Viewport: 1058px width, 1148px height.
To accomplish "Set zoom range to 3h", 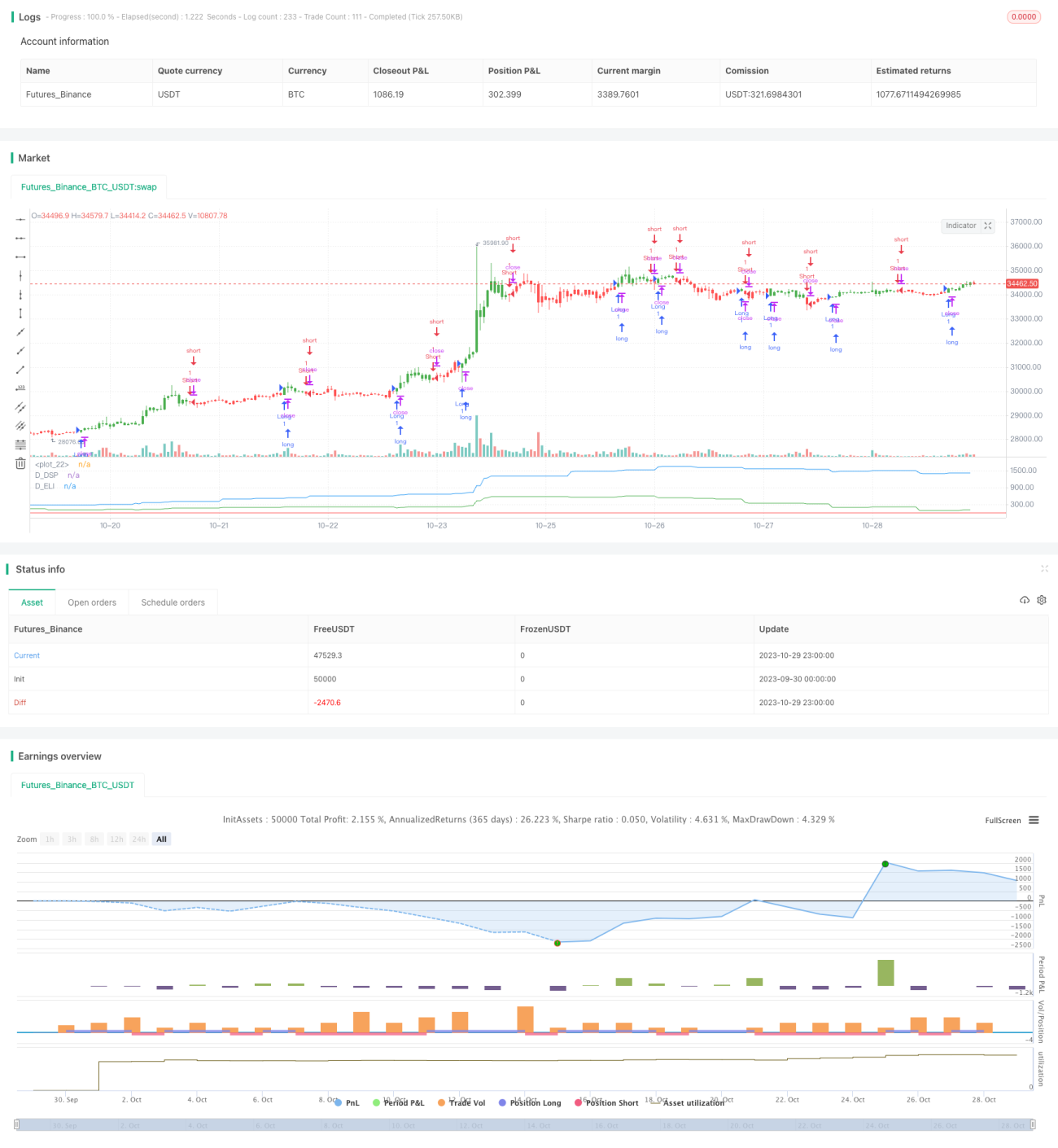I will 72,839.
